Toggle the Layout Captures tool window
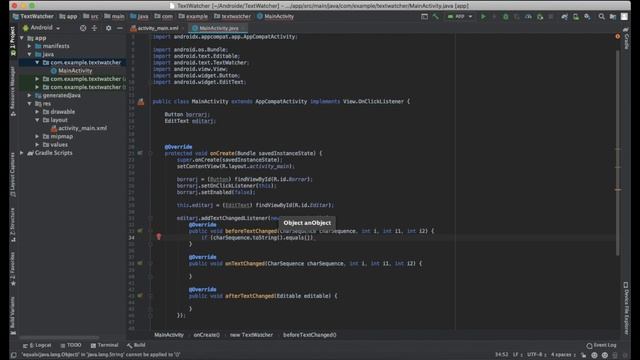The image size is (640, 360). tap(13, 174)
